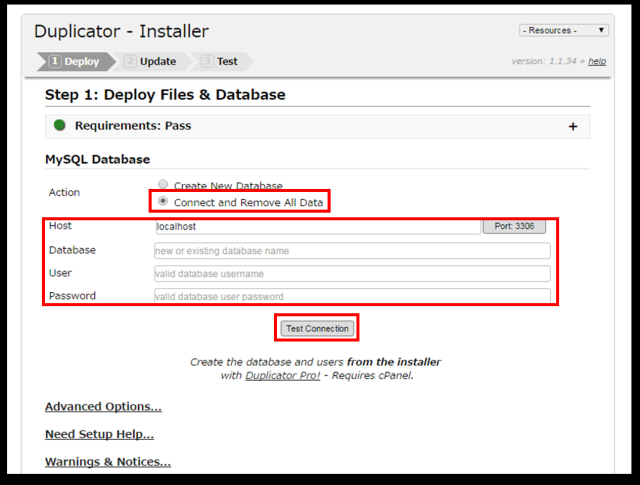
Task: Focus the Password input field
Action: 352,296
